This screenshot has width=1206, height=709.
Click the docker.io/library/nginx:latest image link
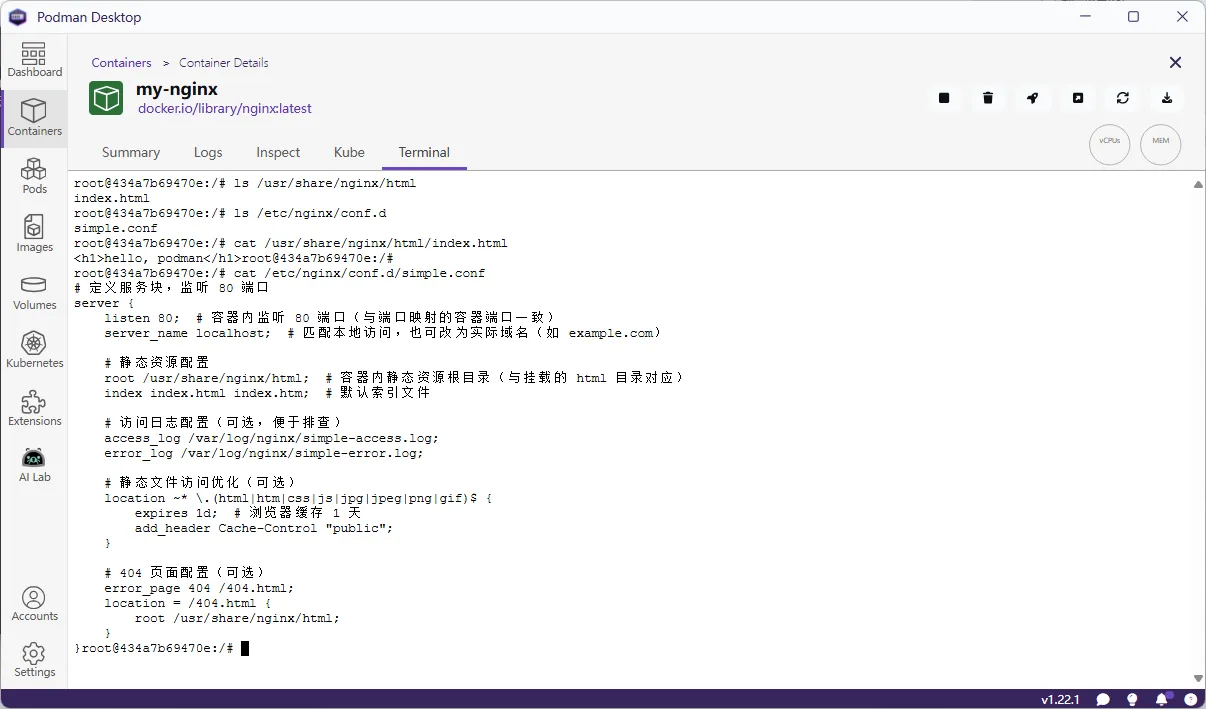pyautogui.click(x=225, y=108)
